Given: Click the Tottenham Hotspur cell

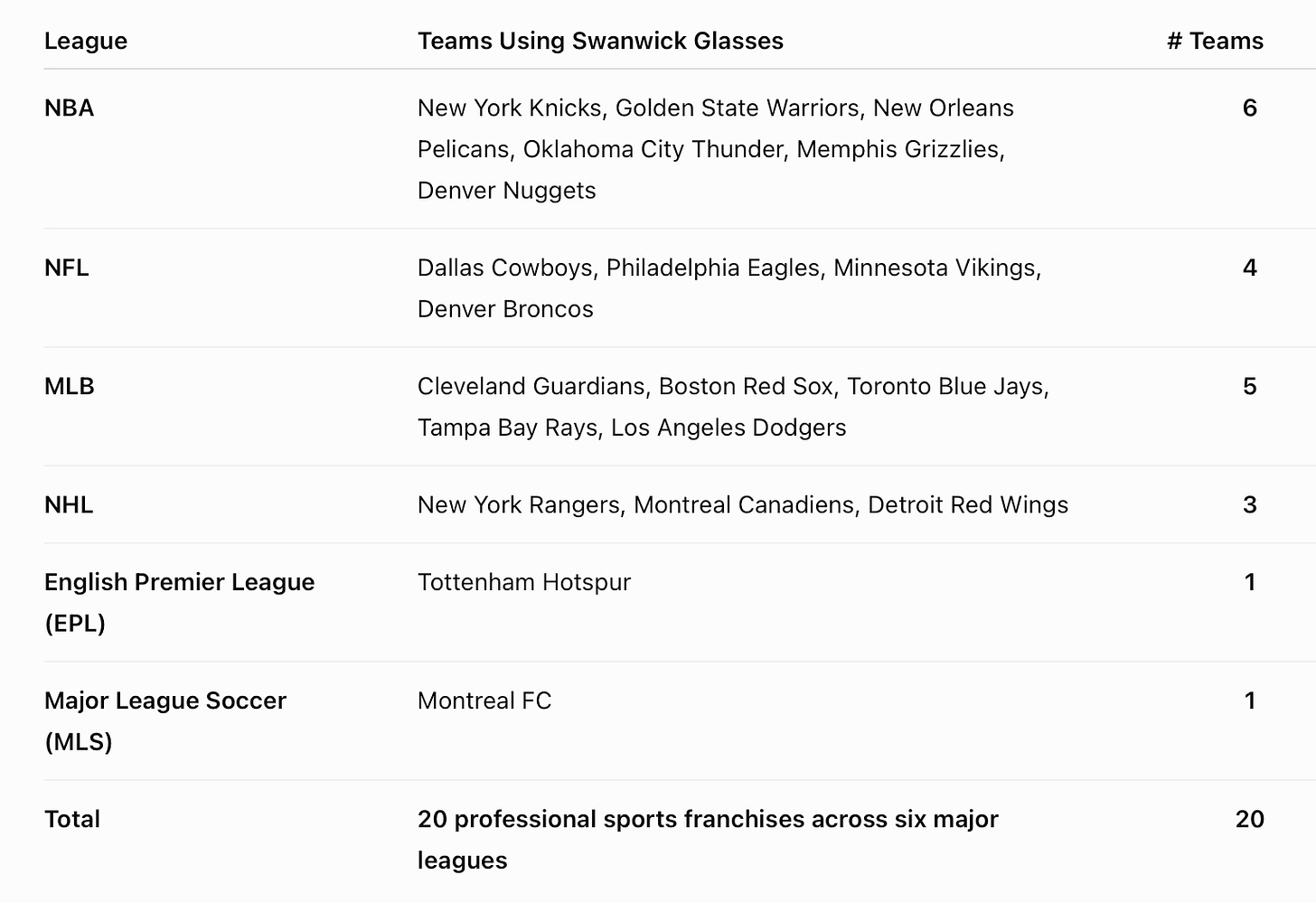Looking at the screenshot, I should (x=524, y=582).
